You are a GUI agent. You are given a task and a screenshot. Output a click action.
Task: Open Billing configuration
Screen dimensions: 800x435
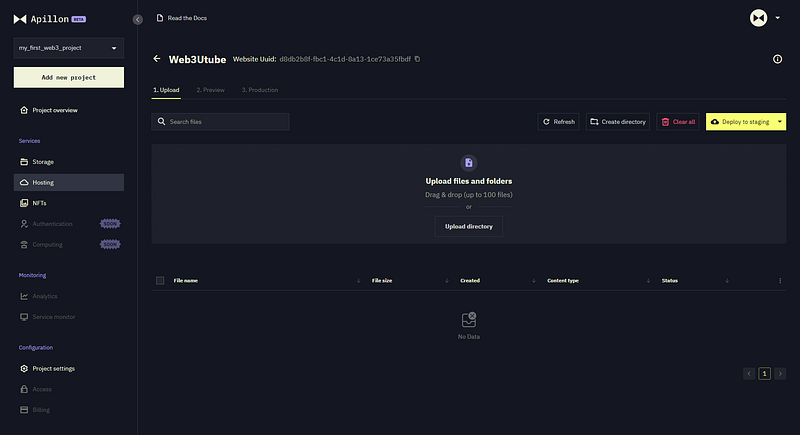tap(68, 410)
